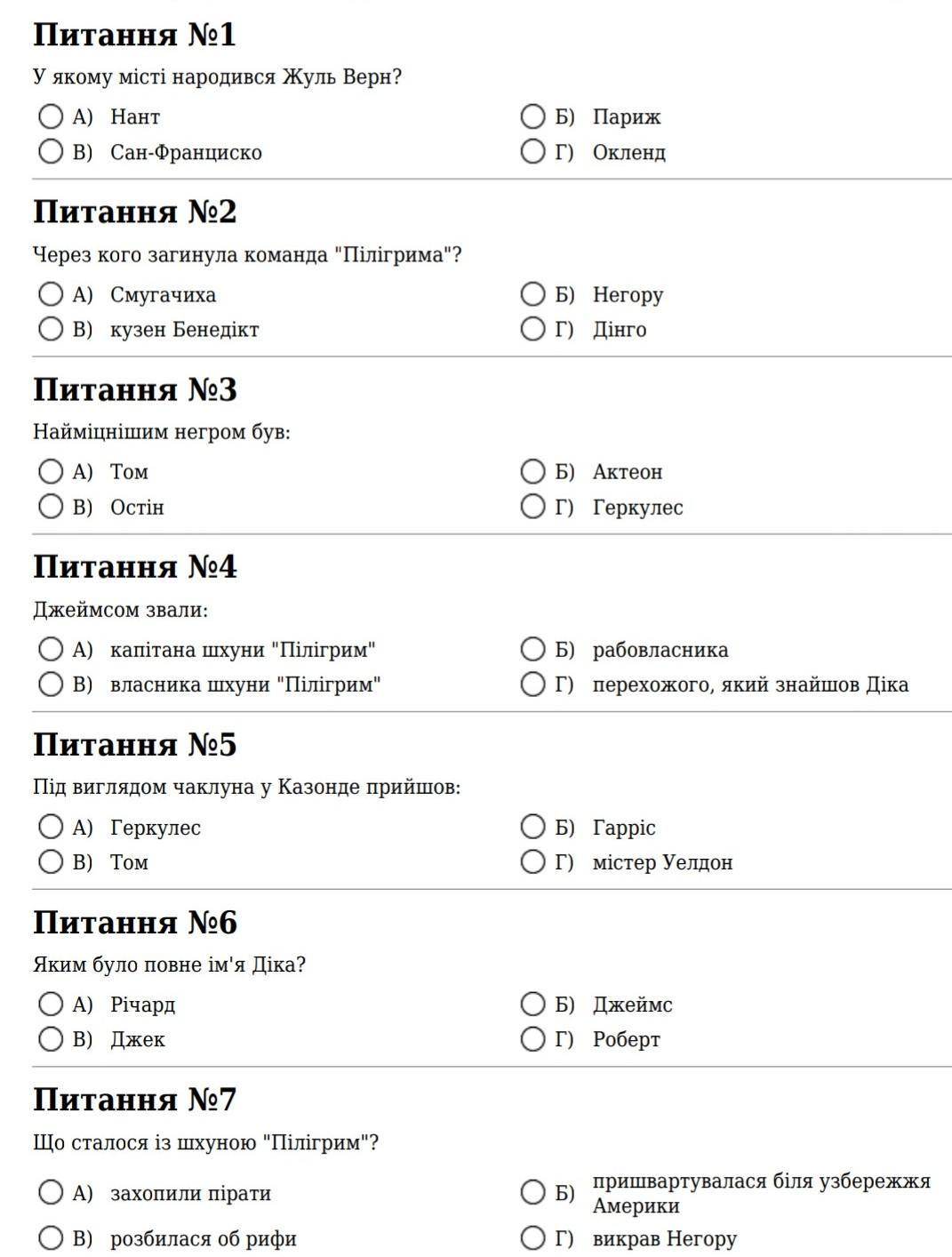Image resolution: width=952 pixels, height=1257 pixels.
Task: Select 'власника шхуни "Пілігрим"' radio button
Action: (x=52, y=684)
